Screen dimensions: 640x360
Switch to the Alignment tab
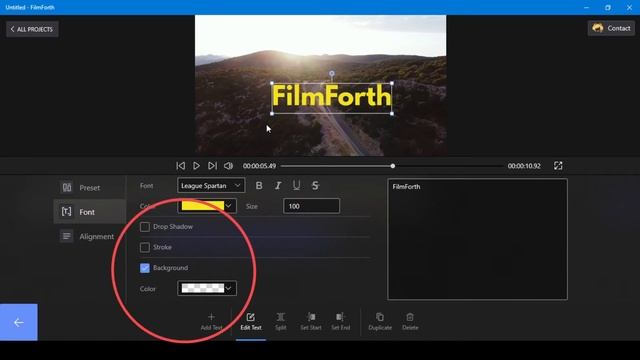coord(89,236)
